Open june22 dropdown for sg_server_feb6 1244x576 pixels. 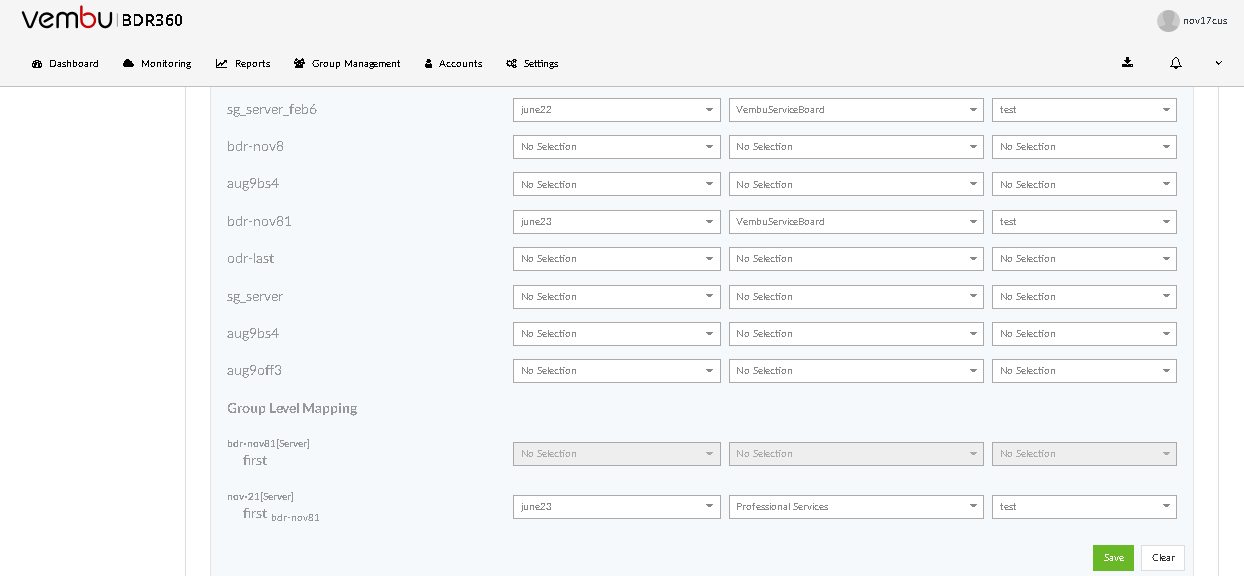pos(617,110)
